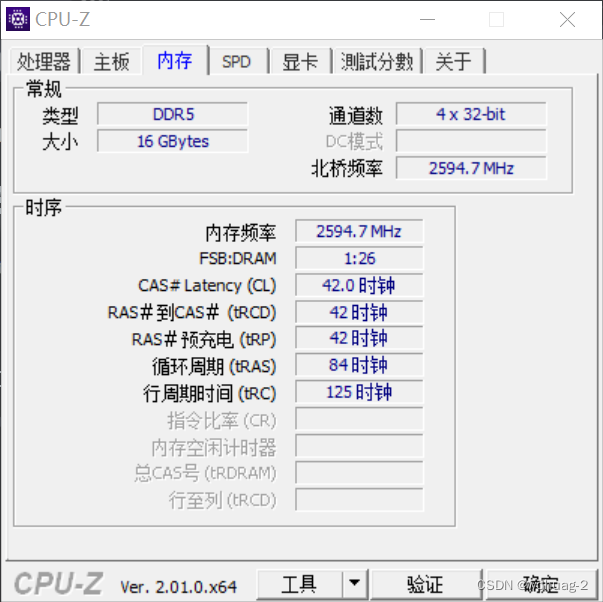This screenshot has height=602, width=603.
Task: Click the 行周期时间 (tRC) label
Action: pos(210,393)
